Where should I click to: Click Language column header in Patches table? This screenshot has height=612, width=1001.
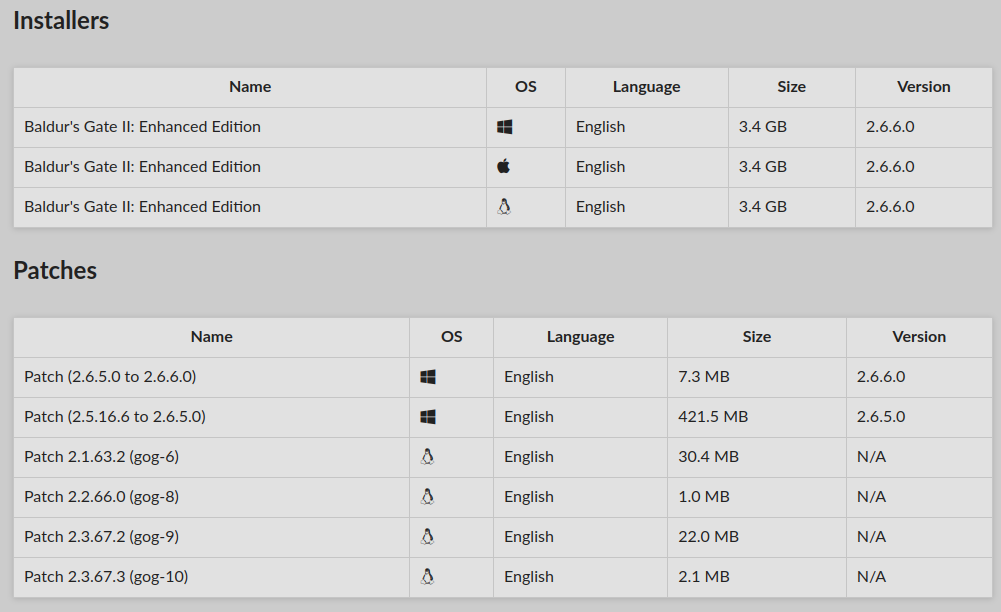[580, 337]
